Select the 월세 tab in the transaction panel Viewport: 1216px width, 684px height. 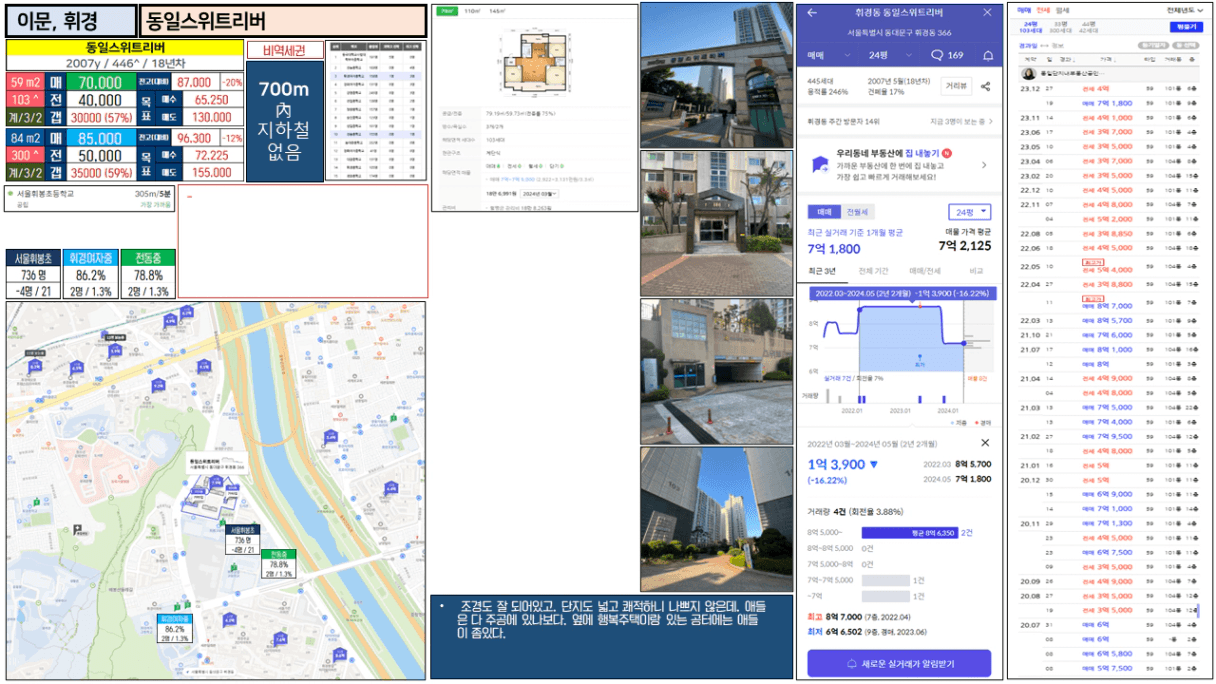[1062, 10]
